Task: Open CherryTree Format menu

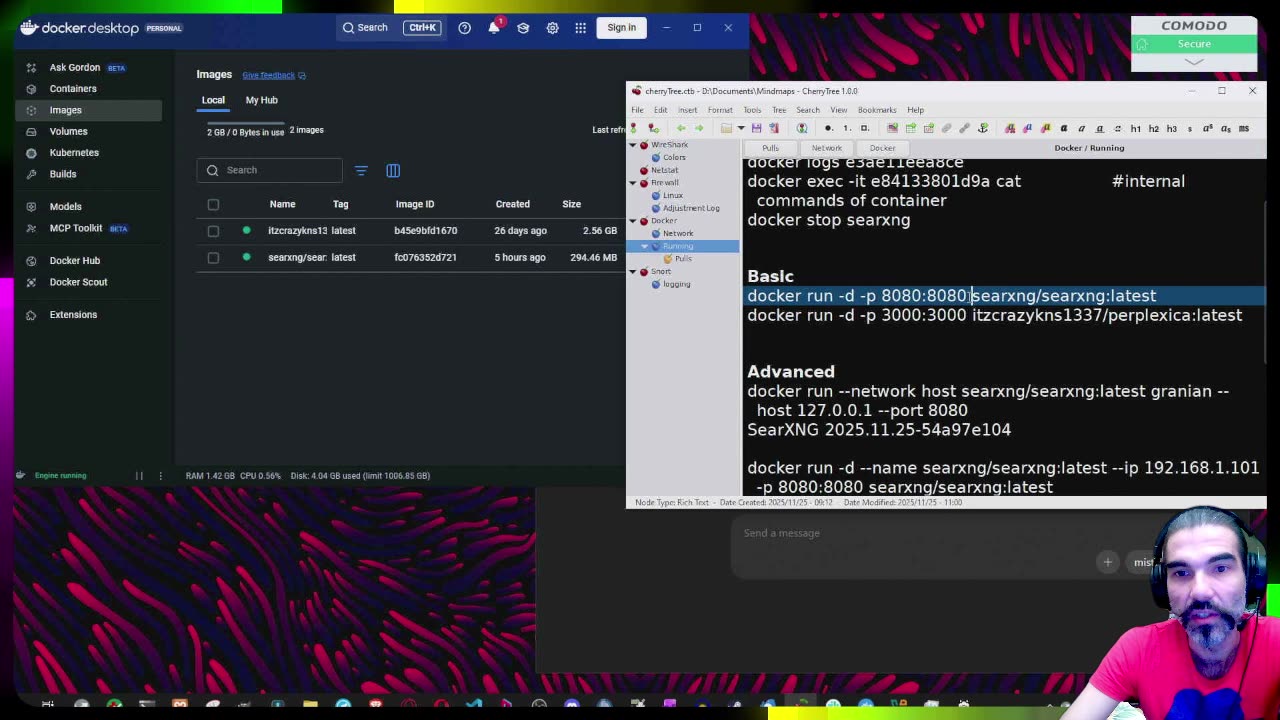Action: tap(720, 110)
